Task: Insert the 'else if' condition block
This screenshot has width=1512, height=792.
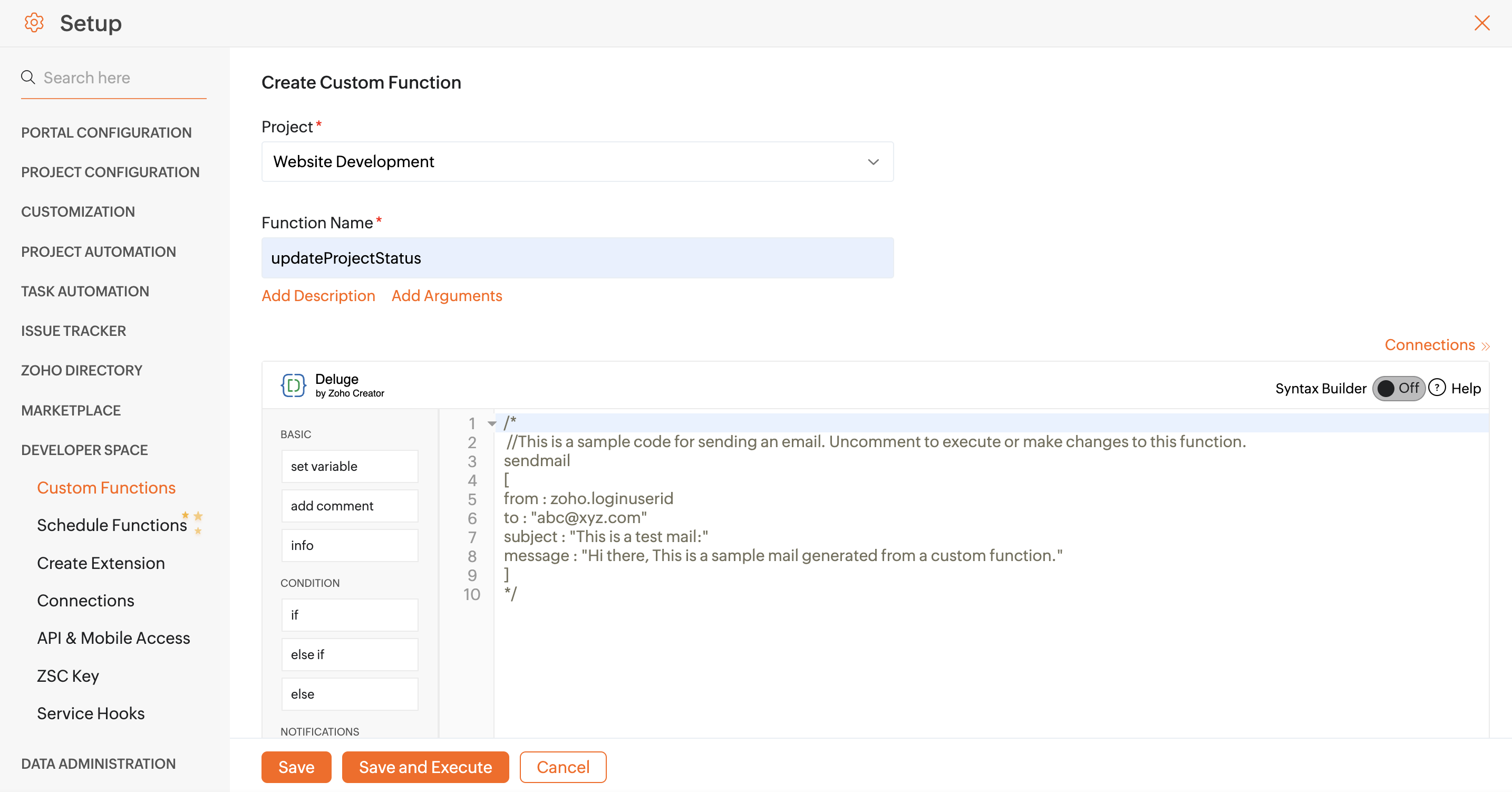Action: point(349,654)
